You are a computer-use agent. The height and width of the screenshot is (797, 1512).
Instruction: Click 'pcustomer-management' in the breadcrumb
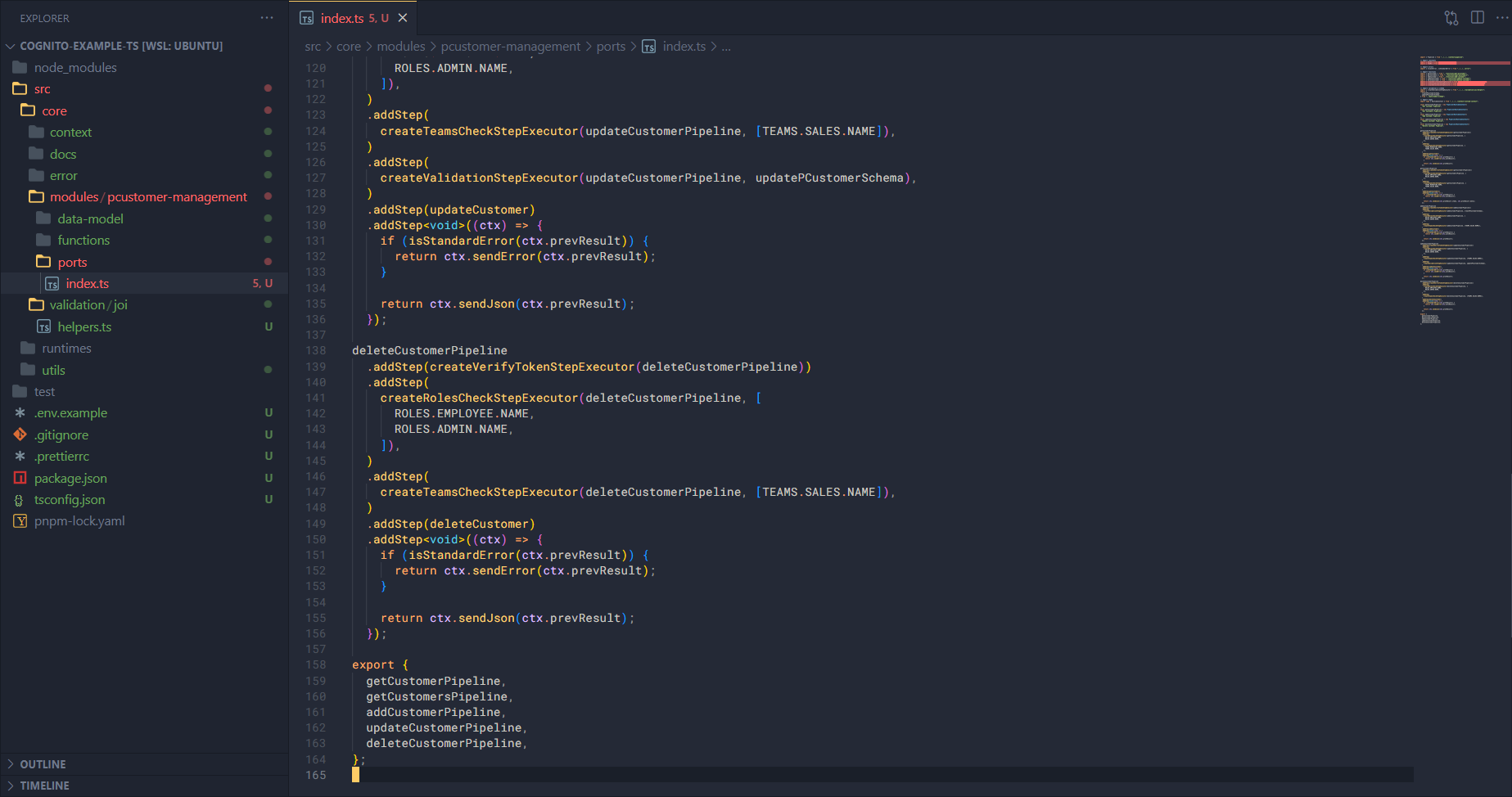[510, 47]
